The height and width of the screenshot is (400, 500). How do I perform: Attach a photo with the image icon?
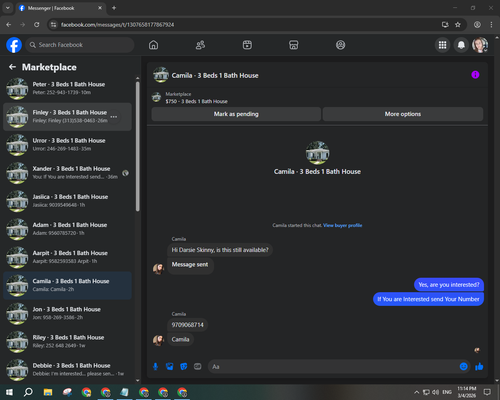(x=170, y=367)
